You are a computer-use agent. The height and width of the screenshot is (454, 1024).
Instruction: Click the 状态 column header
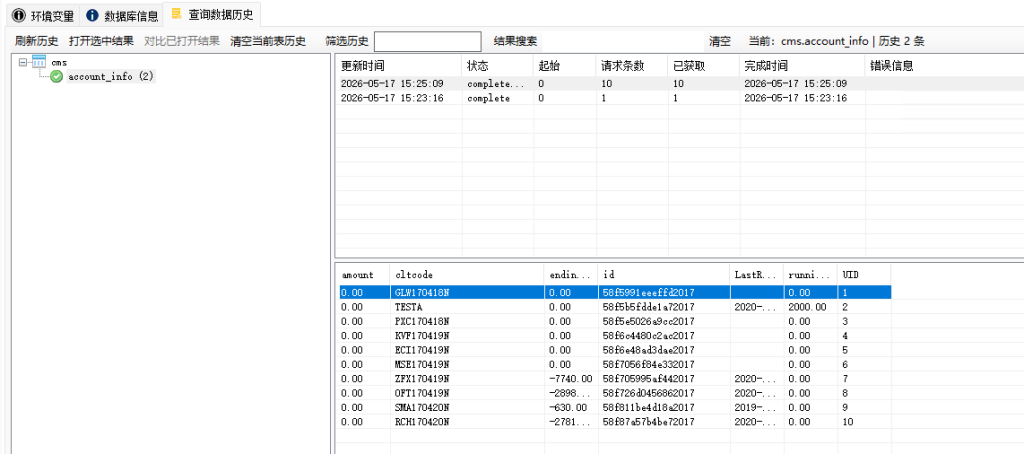498,65
